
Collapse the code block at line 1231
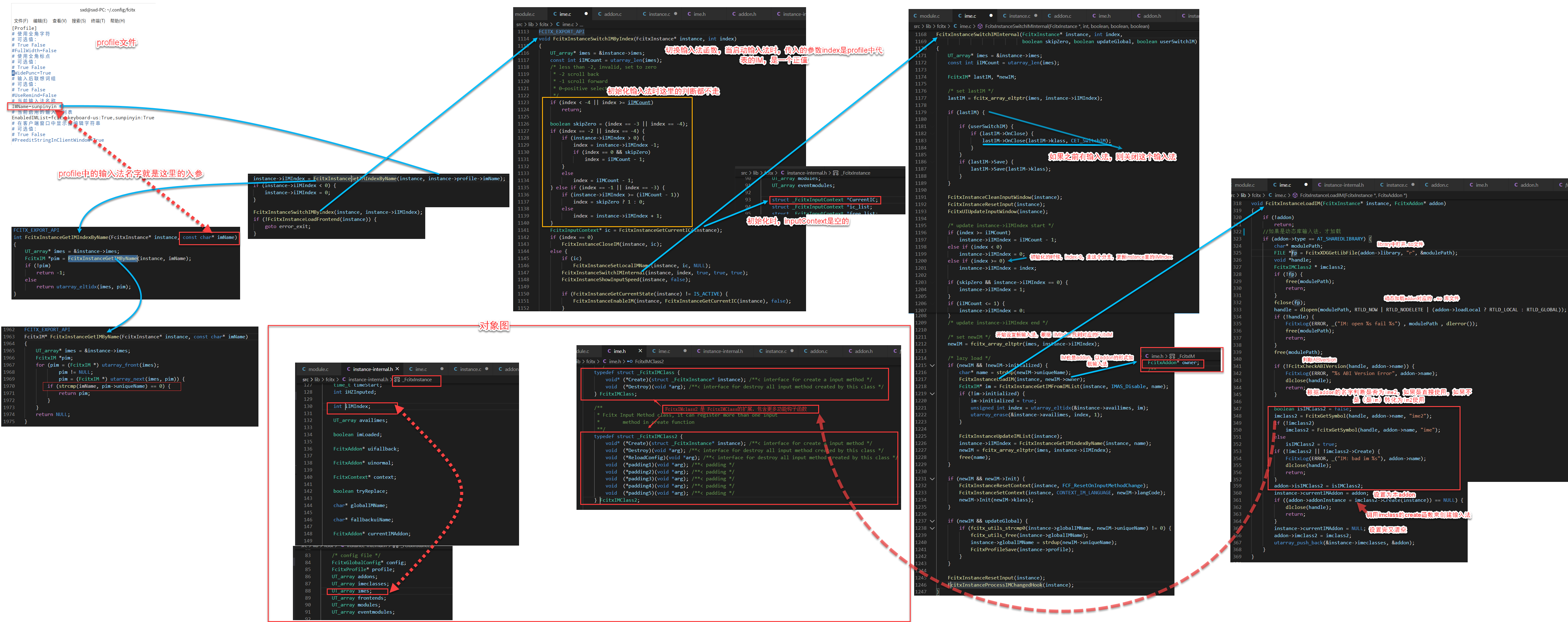click(x=932, y=479)
